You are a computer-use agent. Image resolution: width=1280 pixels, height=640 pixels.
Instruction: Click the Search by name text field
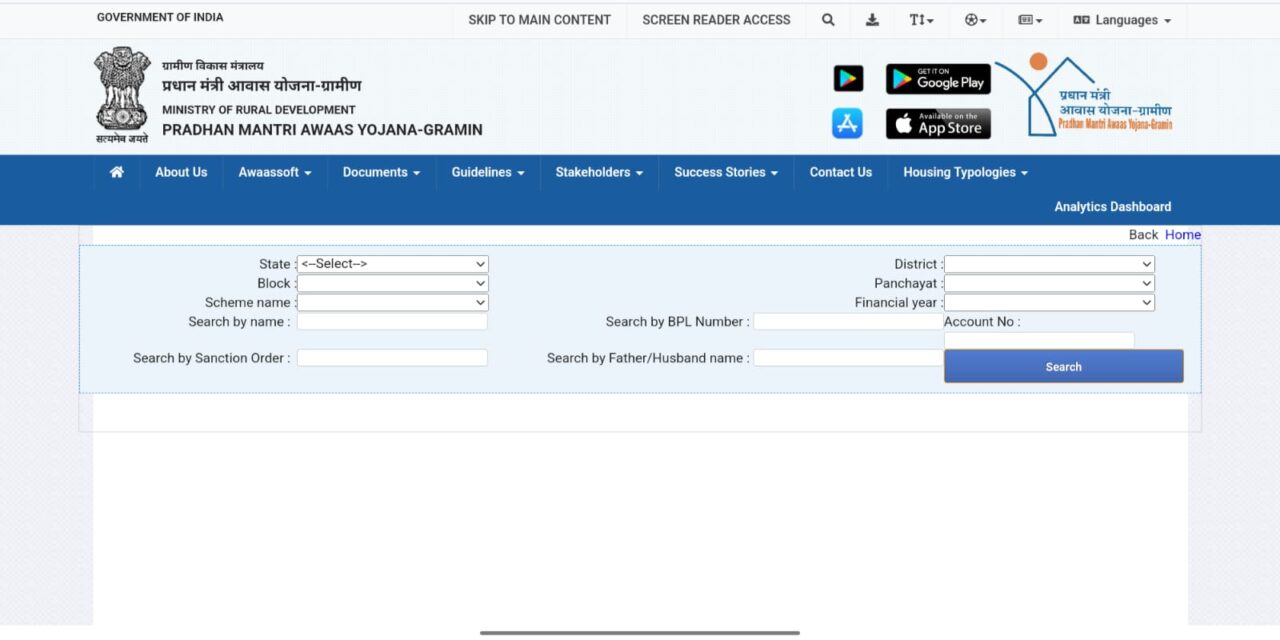(392, 322)
